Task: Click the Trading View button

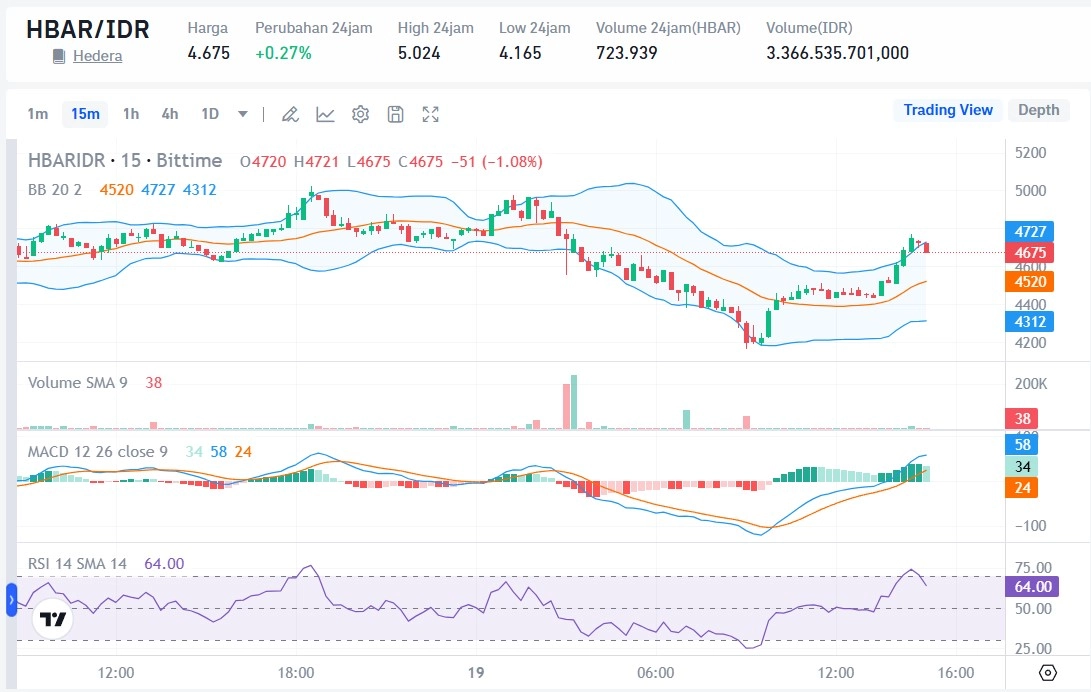Action: 947,110
